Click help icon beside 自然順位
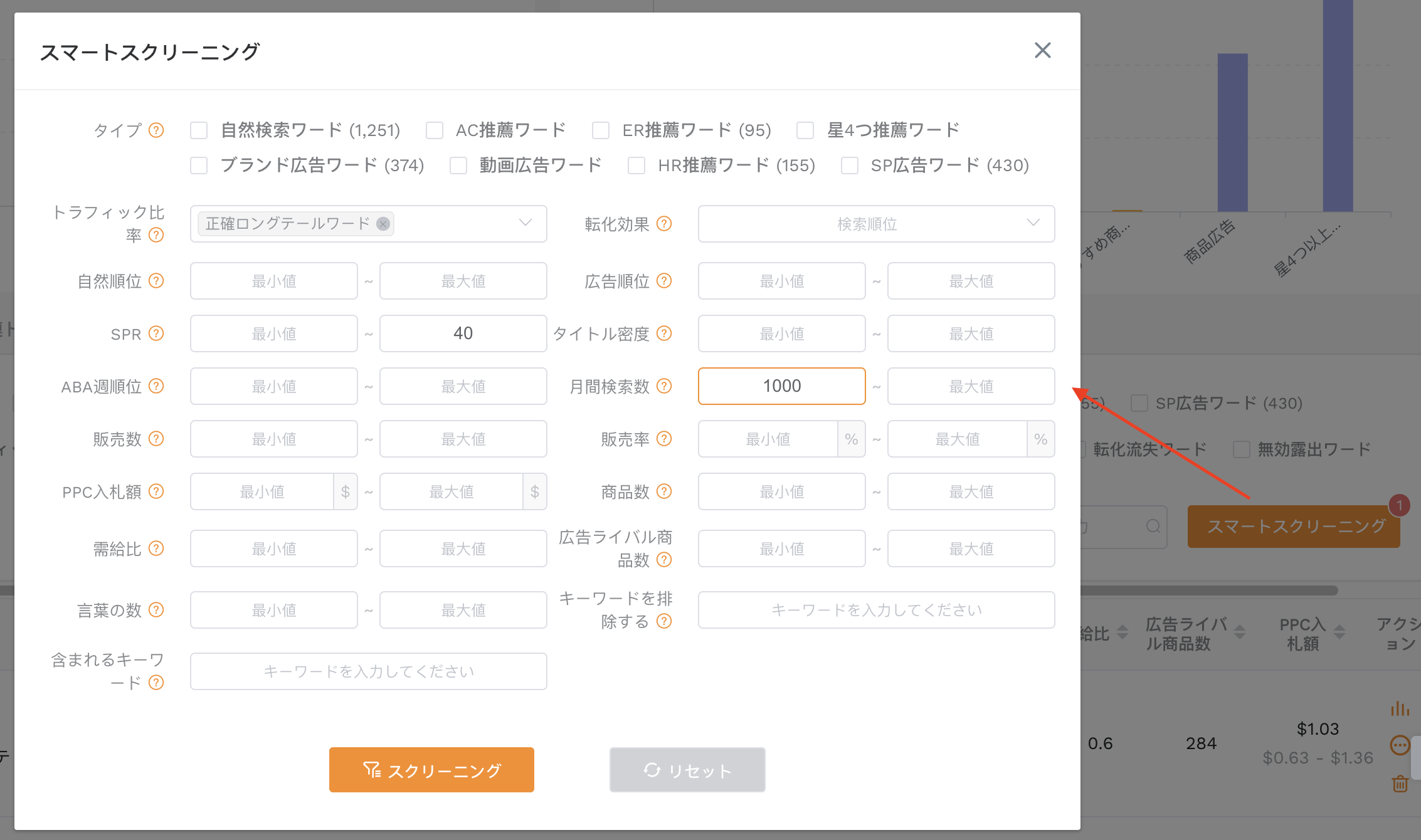This screenshot has height=840, width=1421. [156, 281]
